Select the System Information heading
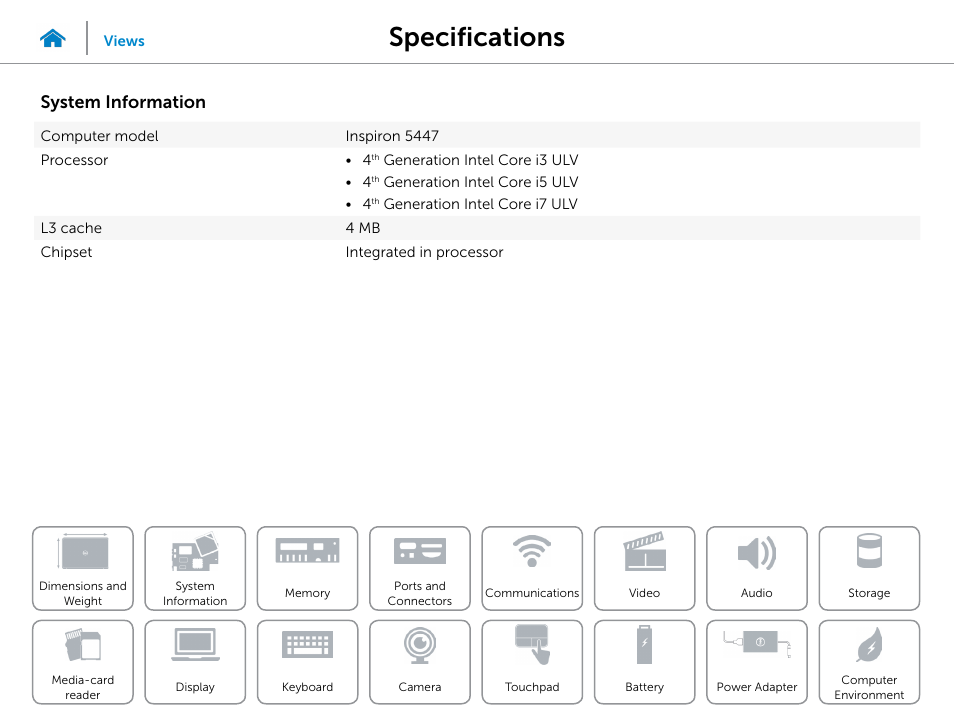The height and width of the screenshot is (721, 954). coord(123,102)
